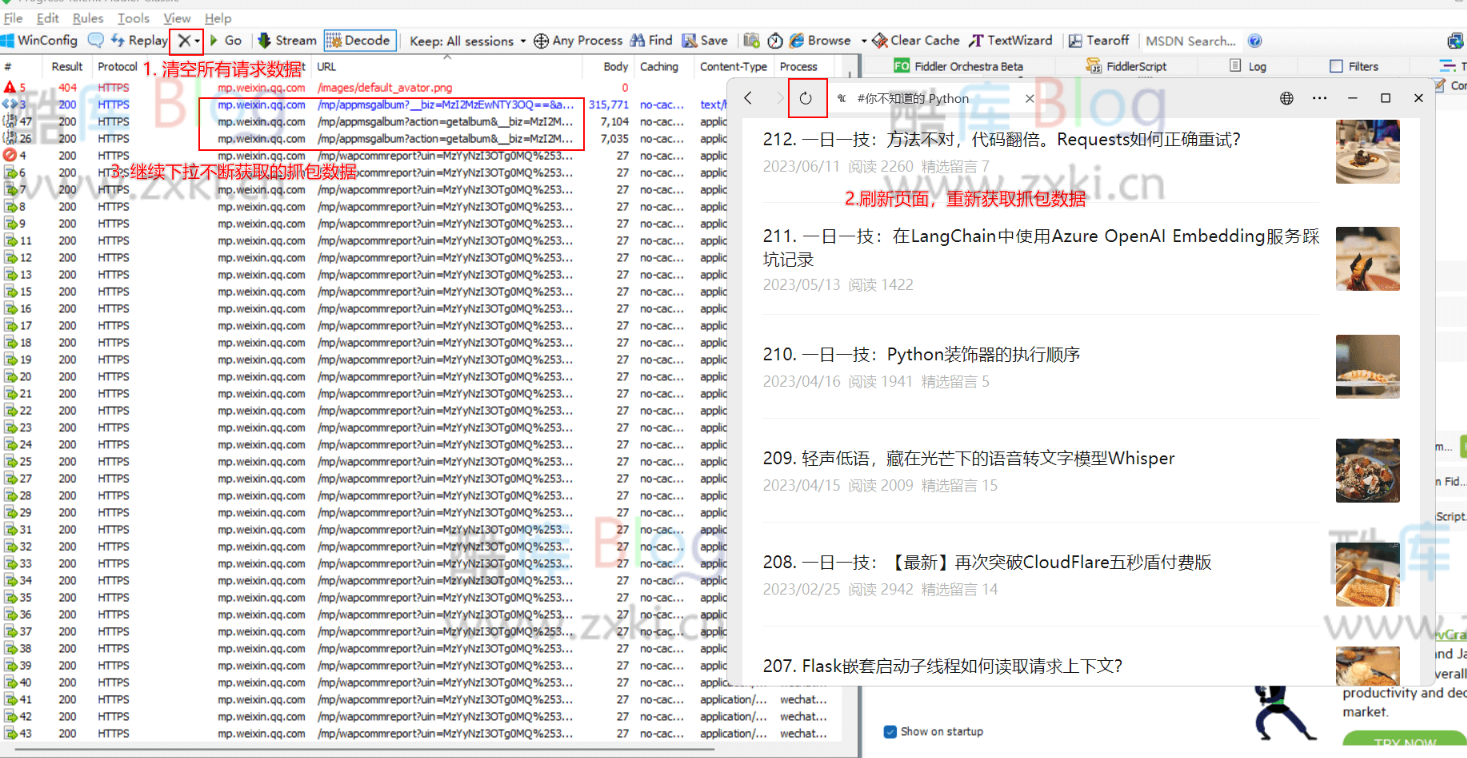Refresh the #你不知道的Python page
Viewport: 1467px width, 758px height.
point(807,98)
